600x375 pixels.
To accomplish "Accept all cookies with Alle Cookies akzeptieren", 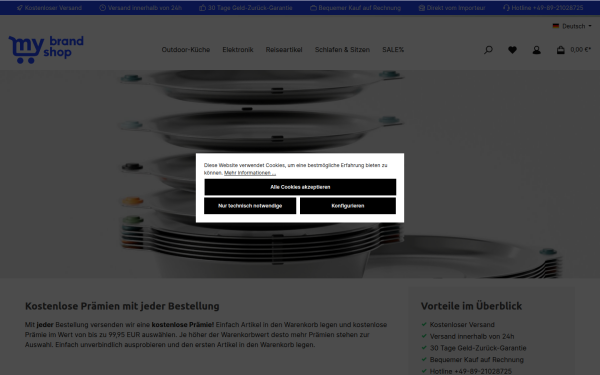I will point(300,187).
